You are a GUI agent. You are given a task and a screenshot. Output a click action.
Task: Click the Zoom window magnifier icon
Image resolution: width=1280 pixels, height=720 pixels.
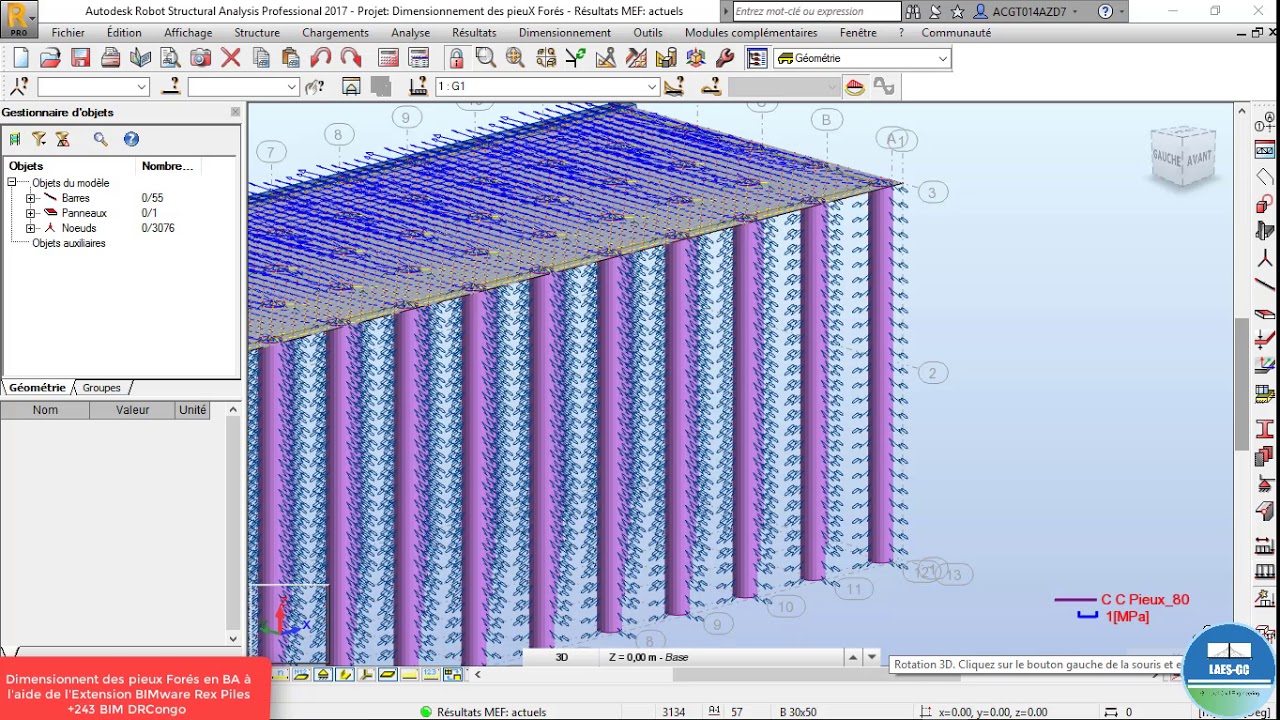[x=486, y=58]
